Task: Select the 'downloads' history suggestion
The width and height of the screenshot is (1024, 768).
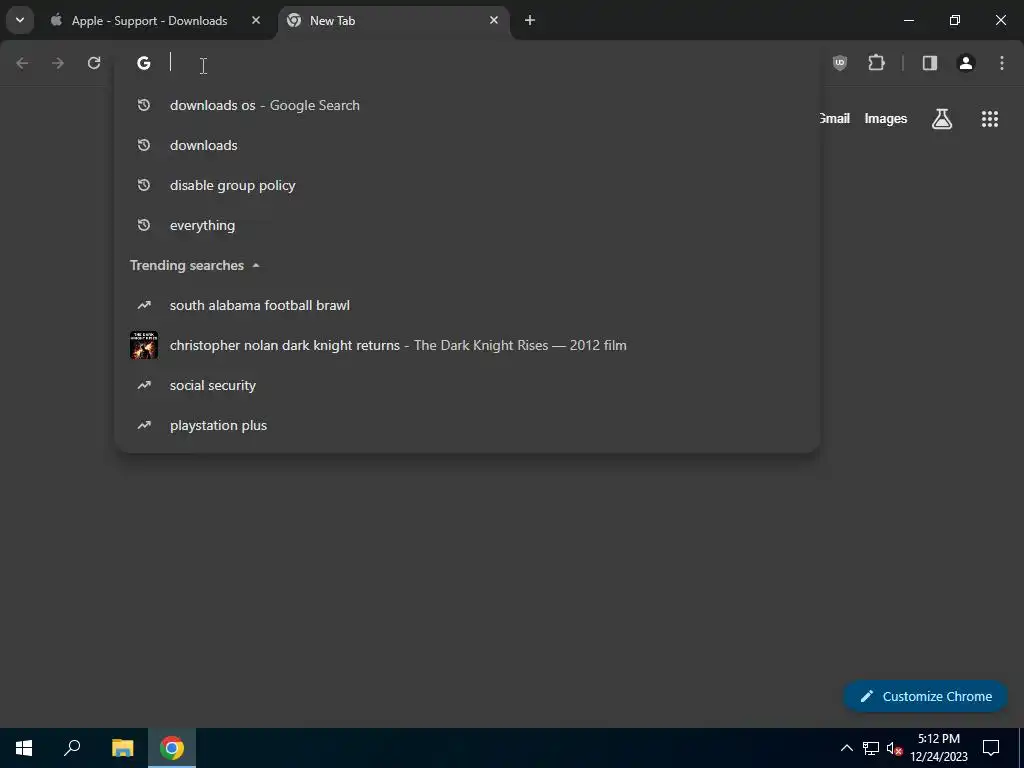Action: (467, 145)
